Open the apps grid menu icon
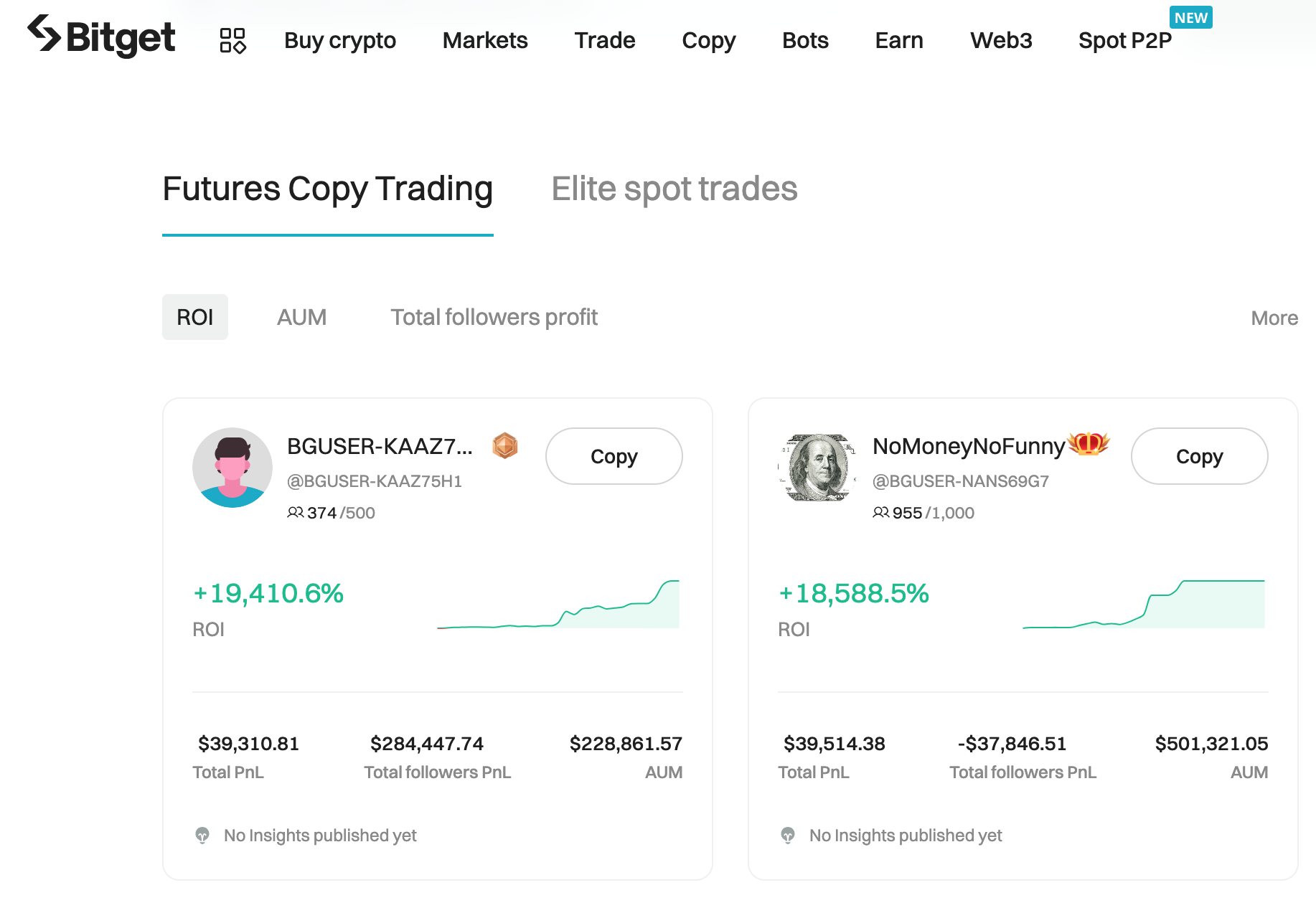The width and height of the screenshot is (1316, 918). [x=232, y=40]
